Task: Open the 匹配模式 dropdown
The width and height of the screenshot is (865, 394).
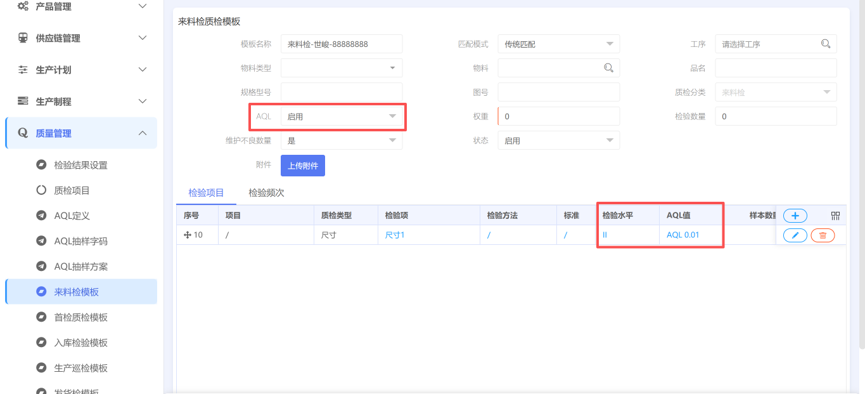Action: coord(558,44)
